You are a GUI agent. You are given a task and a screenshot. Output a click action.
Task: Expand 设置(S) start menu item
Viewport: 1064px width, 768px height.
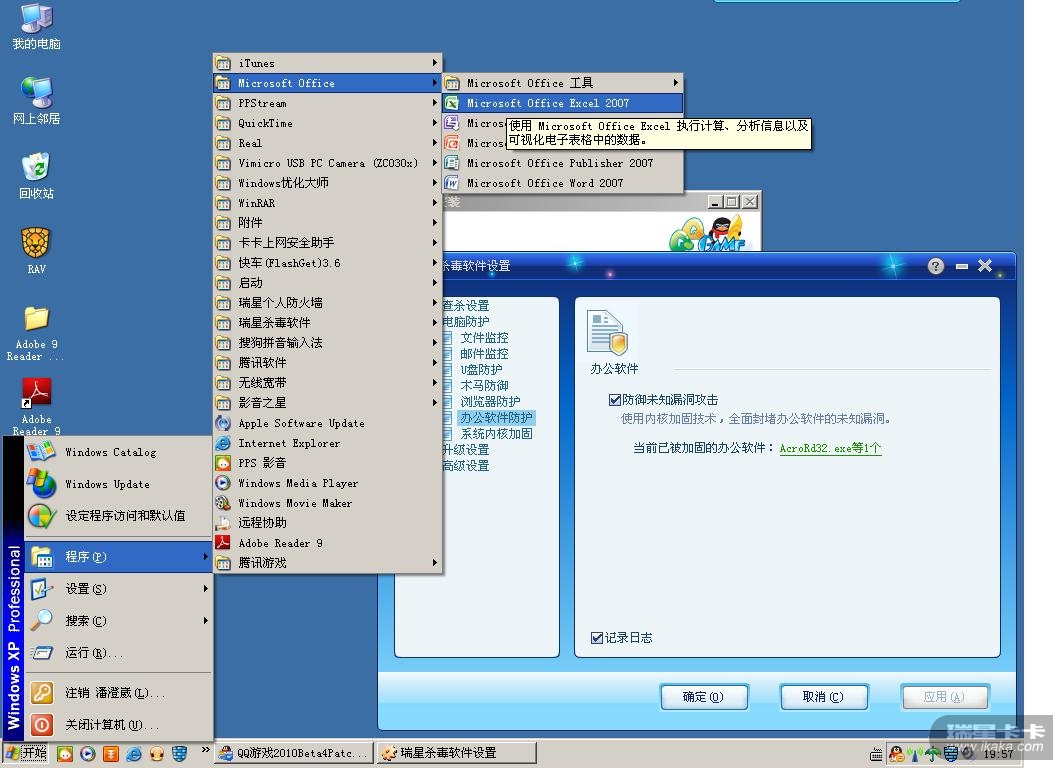118,589
